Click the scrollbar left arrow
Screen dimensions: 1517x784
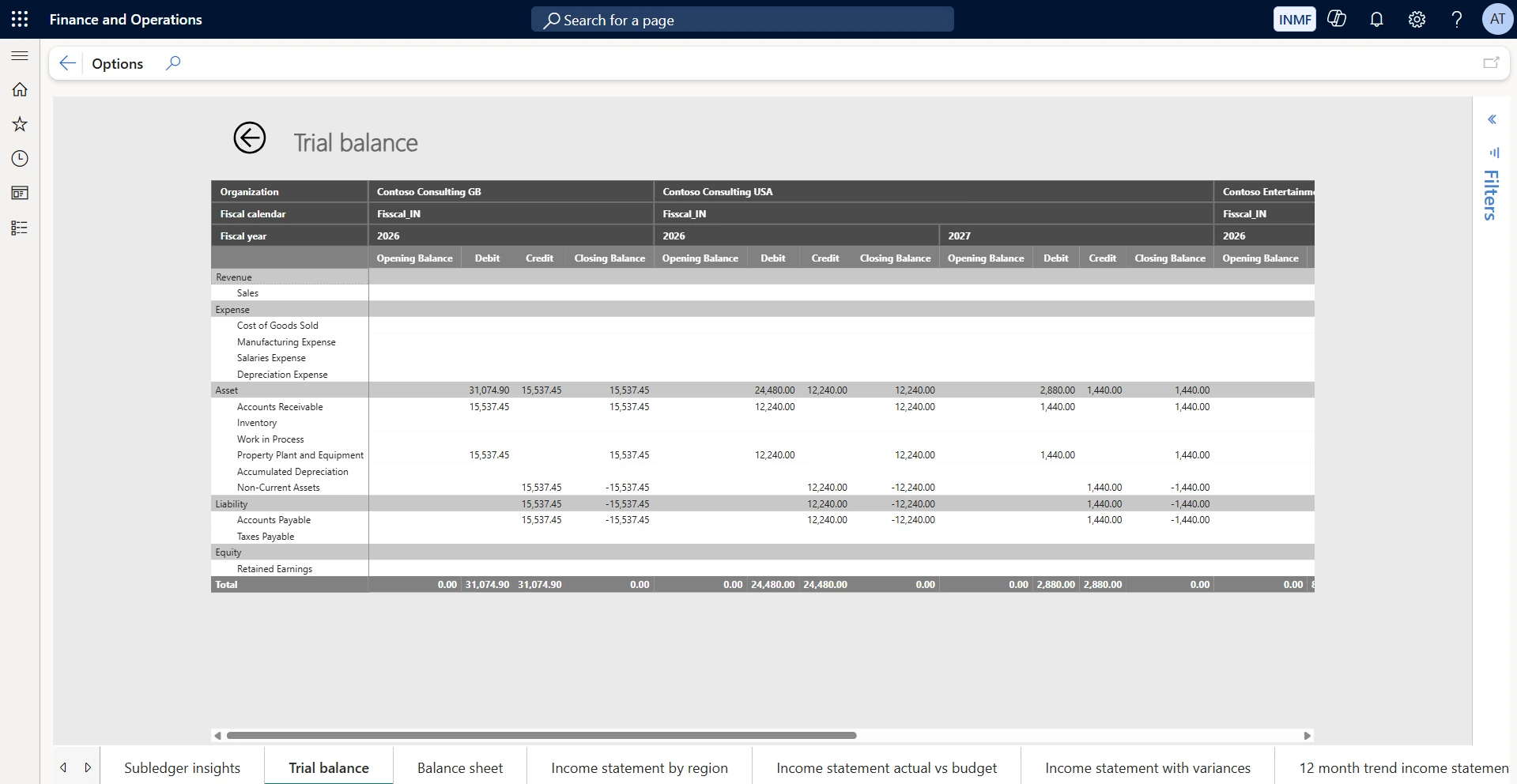217,735
